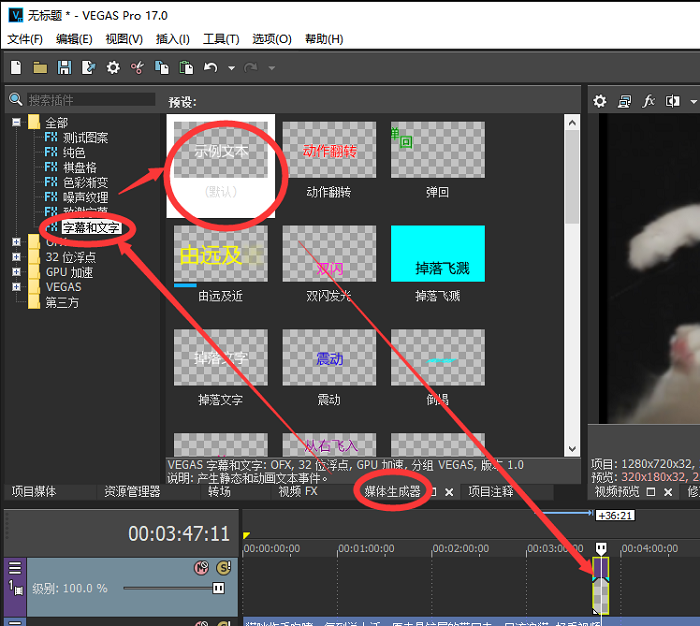
Task: Adjust track 1 级别 slider handle
Action: pyautogui.click(x=219, y=588)
